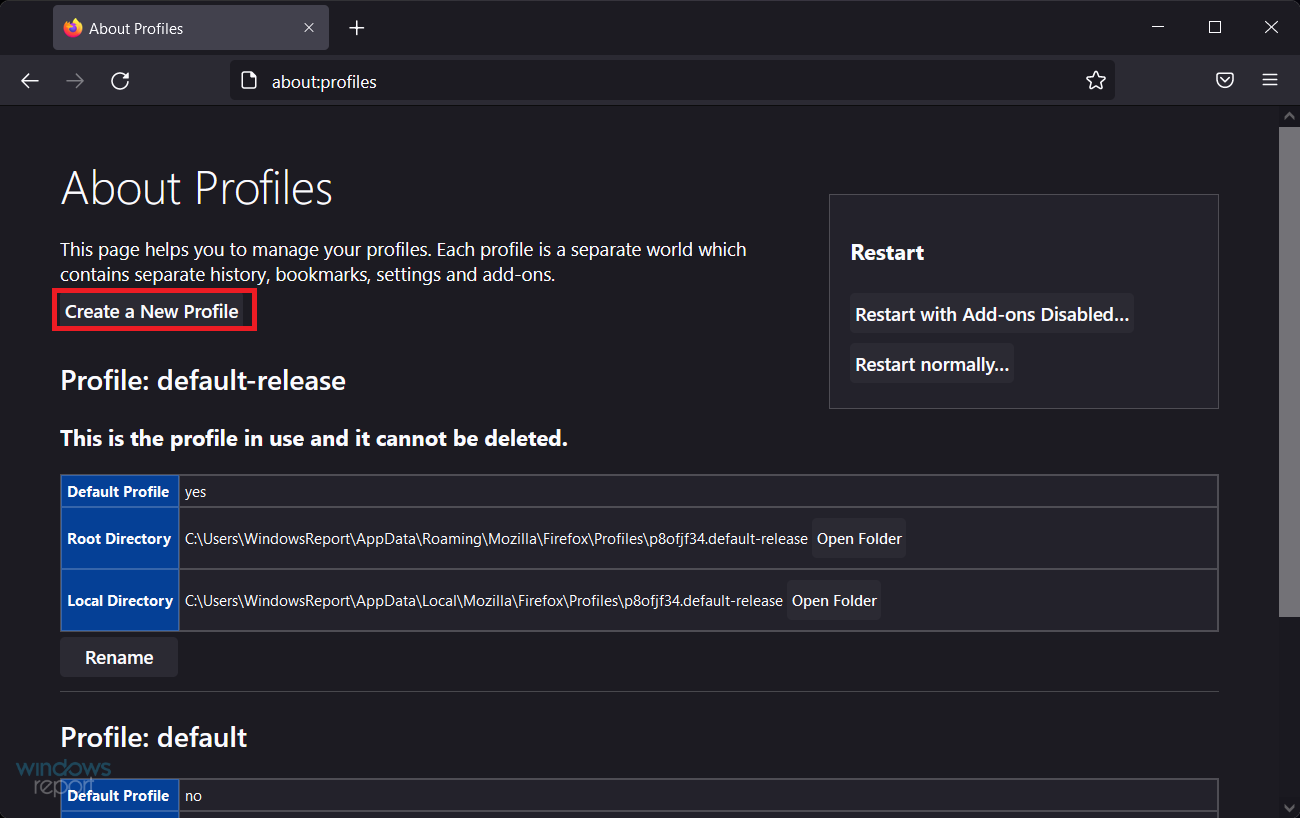Open a new tab with plus icon
Screen dimensions: 1300x818
[357, 28]
